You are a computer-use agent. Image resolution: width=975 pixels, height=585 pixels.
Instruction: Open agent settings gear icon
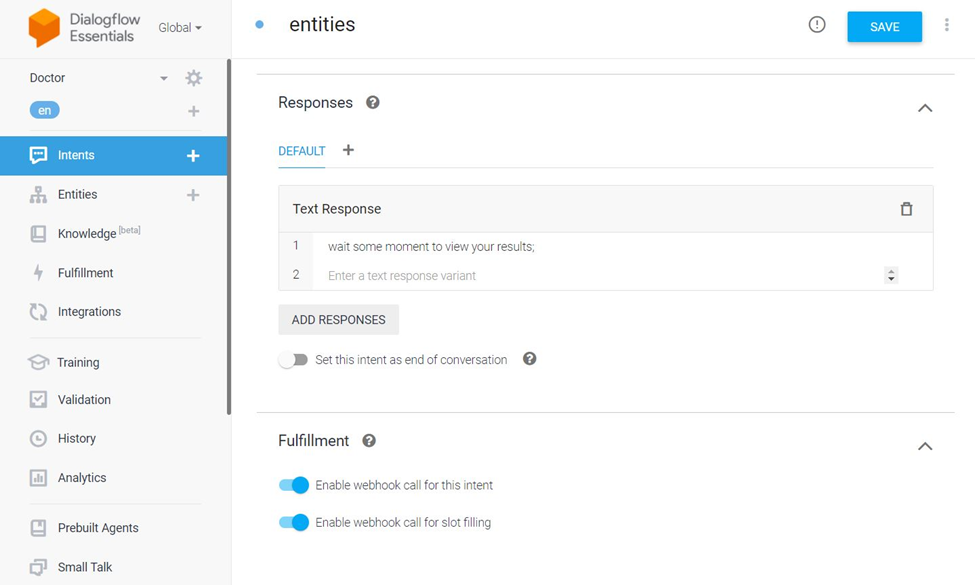194,78
